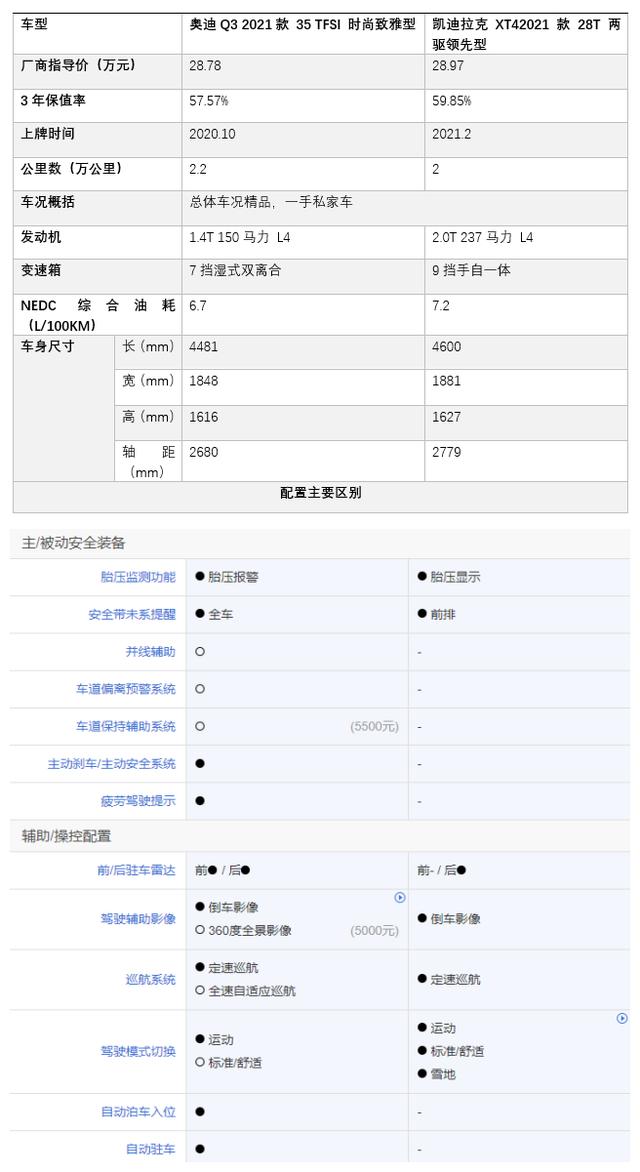Select the 车身尺寸 row label
This screenshot has height=1172, width=640.
47,347
